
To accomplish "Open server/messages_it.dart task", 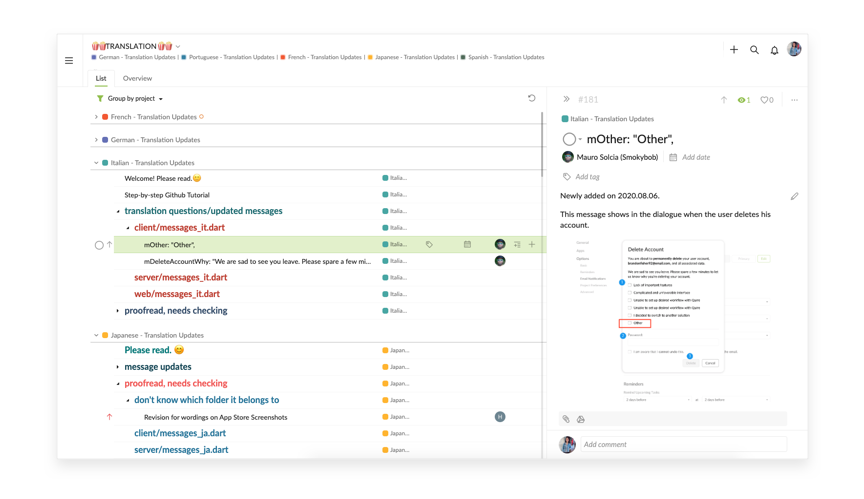I will pos(181,277).
